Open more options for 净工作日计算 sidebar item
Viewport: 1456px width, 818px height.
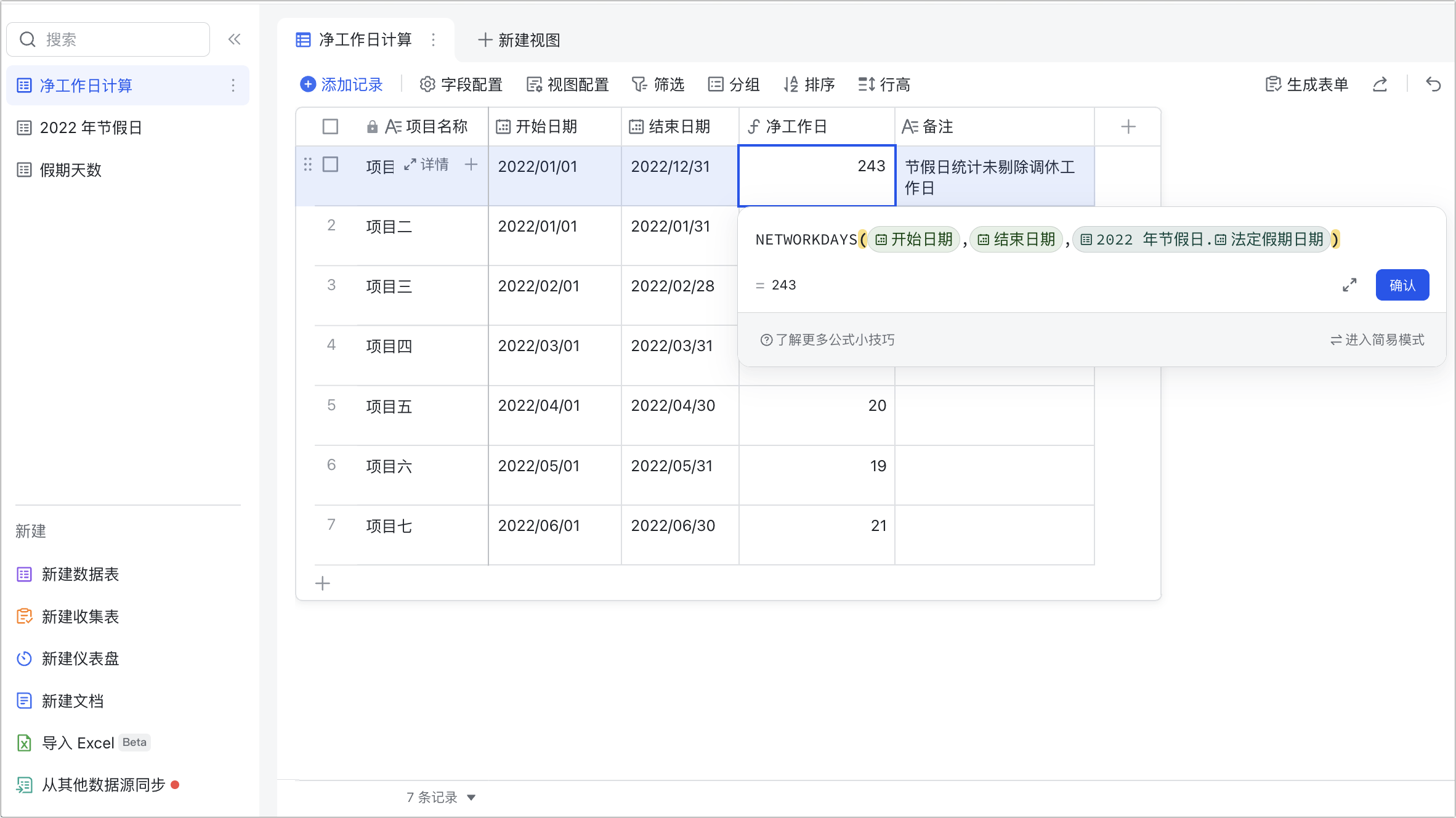[233, 86]
